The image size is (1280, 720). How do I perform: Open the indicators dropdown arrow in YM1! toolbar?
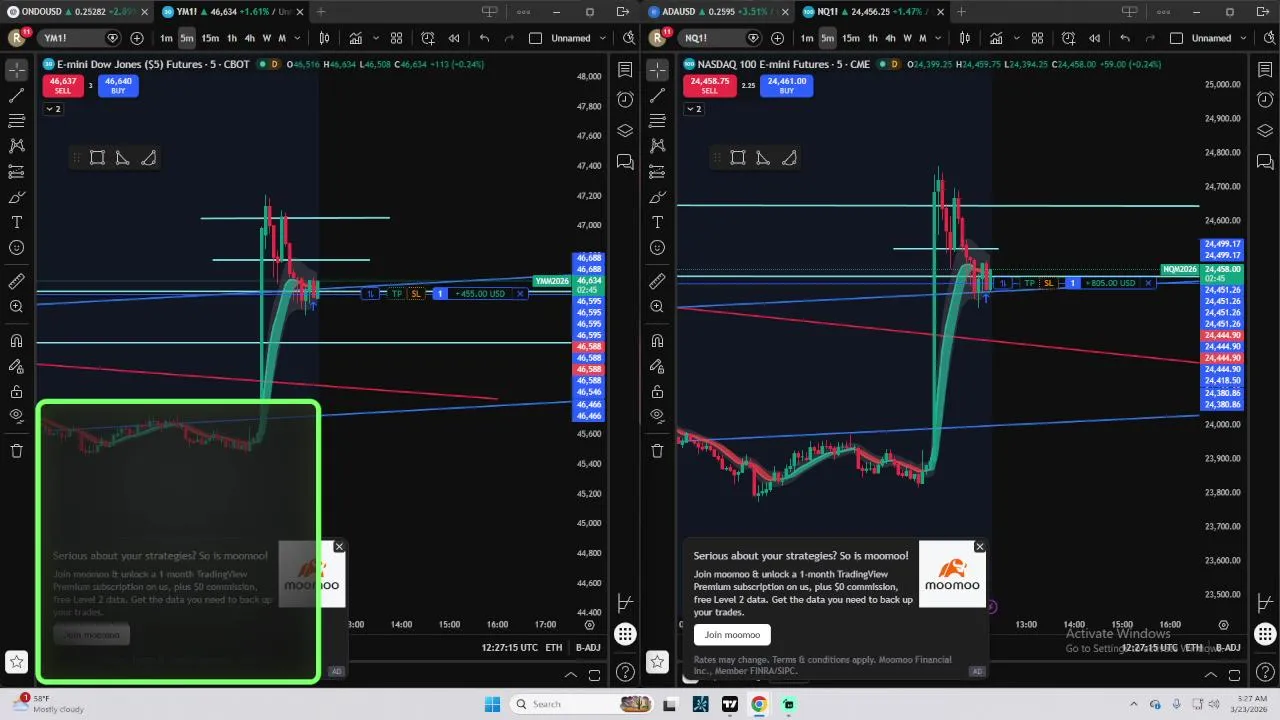click(376, 38)
